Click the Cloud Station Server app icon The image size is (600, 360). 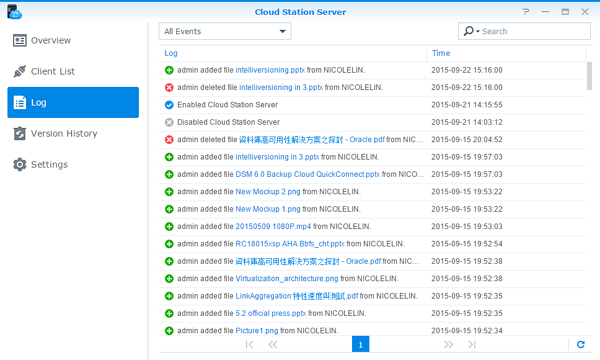[x=14, y=12]
